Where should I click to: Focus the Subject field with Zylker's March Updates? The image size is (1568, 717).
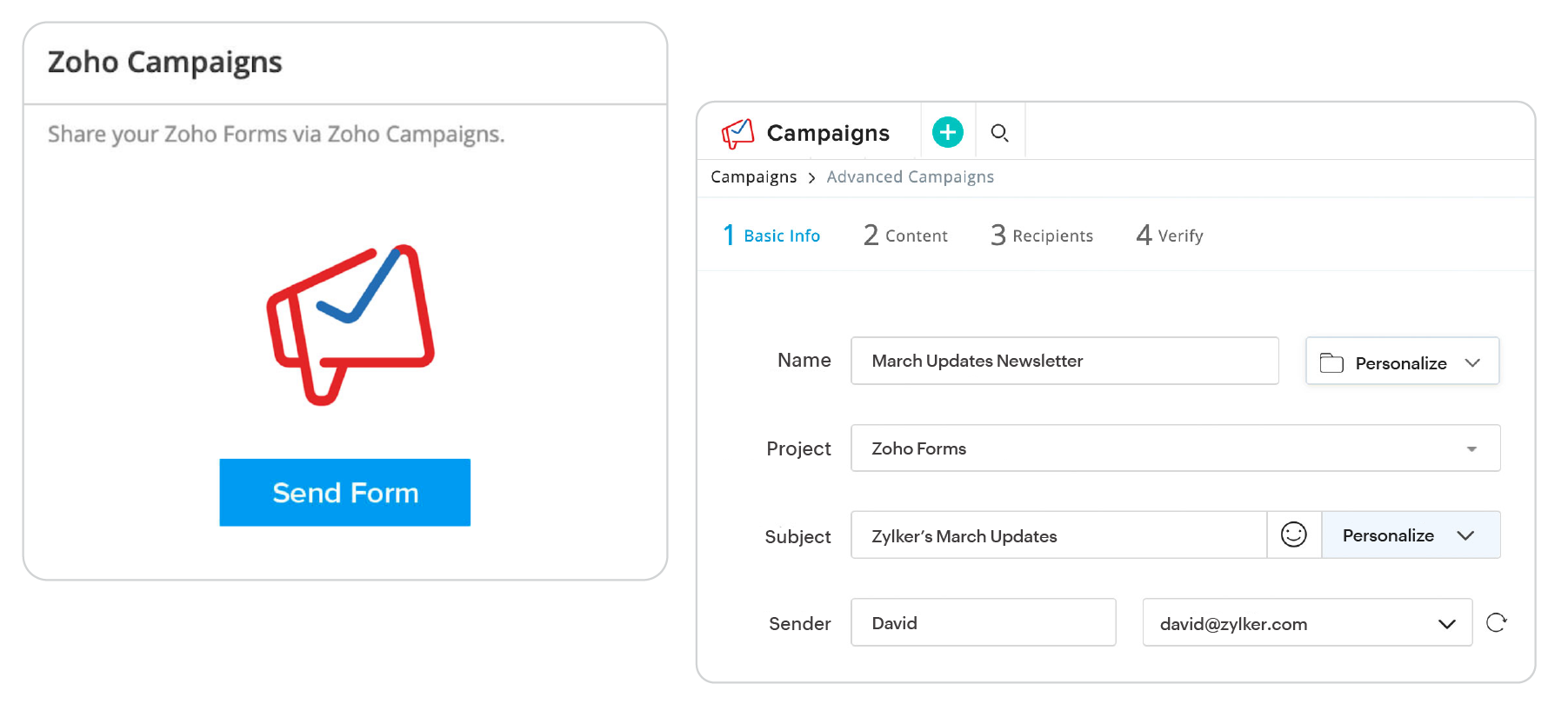point(1058,535)
